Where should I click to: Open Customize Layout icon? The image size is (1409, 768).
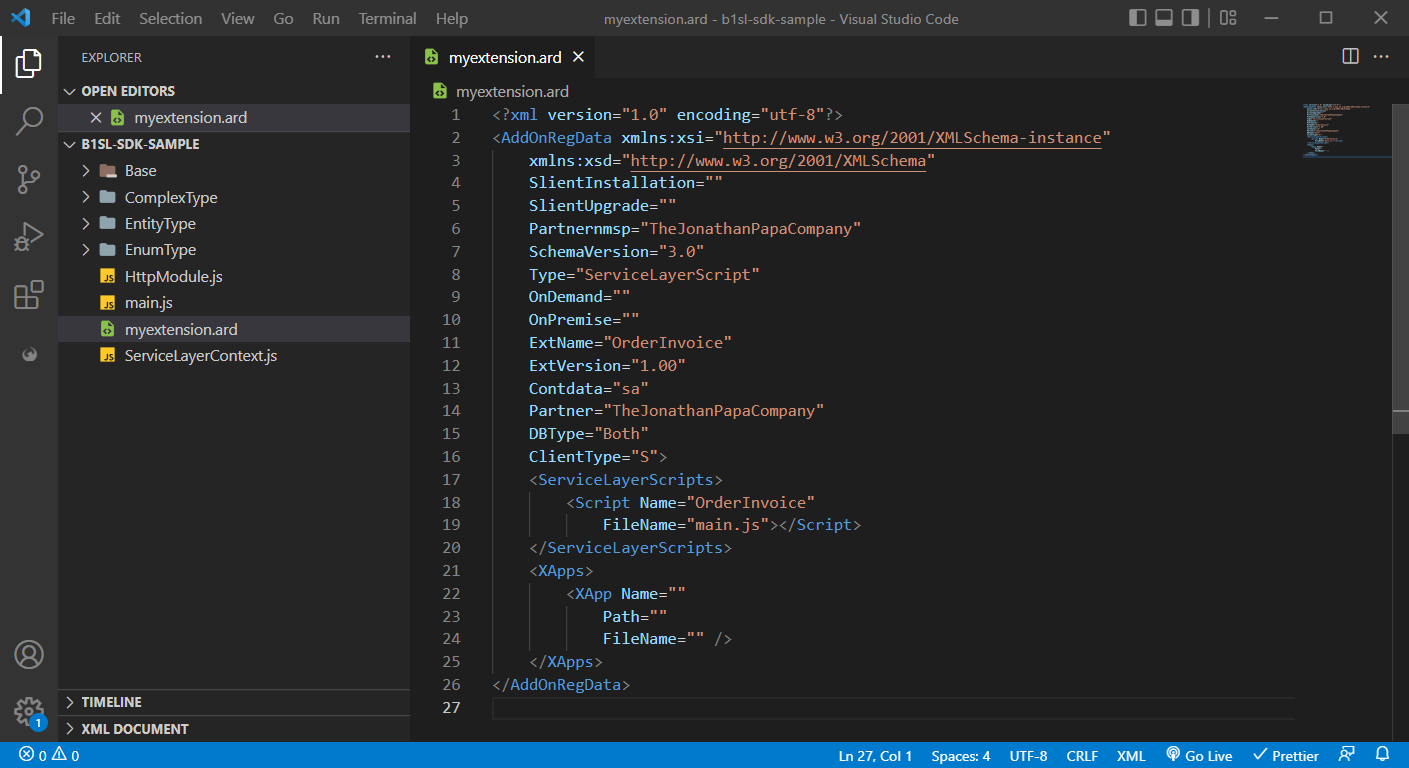pyautogui.click(x=1228, y=18)
